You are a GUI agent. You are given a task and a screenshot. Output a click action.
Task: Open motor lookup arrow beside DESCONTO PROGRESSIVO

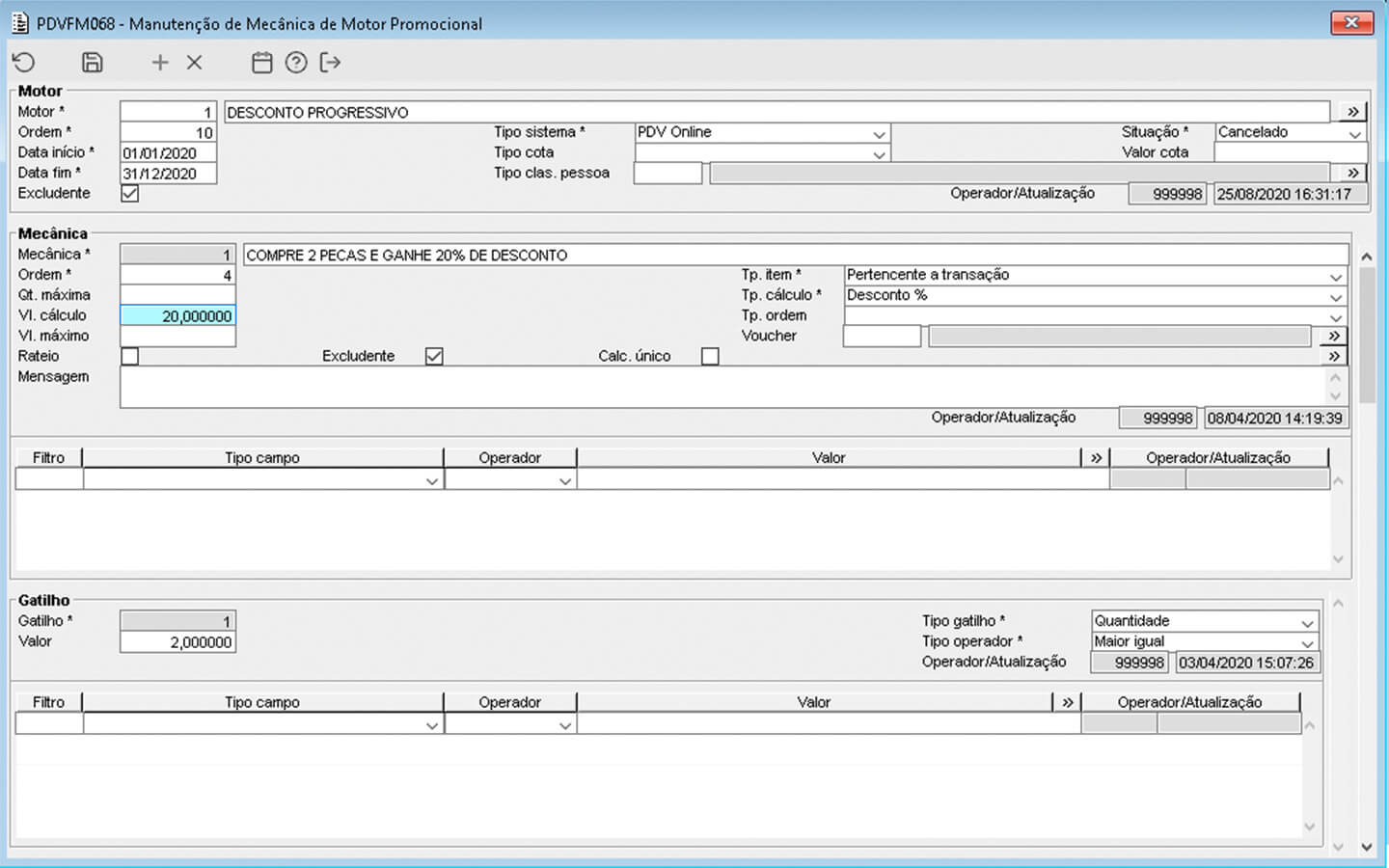point(1352,112)
